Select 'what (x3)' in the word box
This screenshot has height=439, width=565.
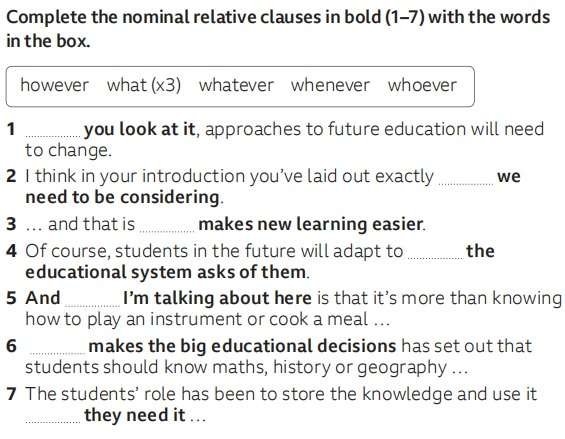[x=144, y=85]
